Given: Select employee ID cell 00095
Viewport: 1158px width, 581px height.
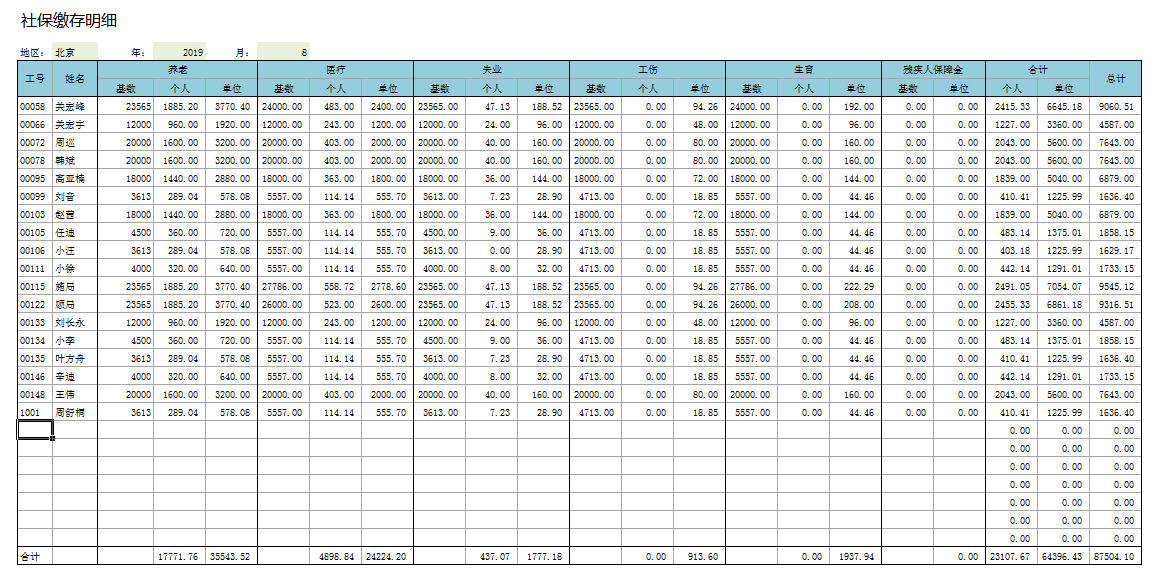Looking at the screenshot, I should click(x=35, y=178).
